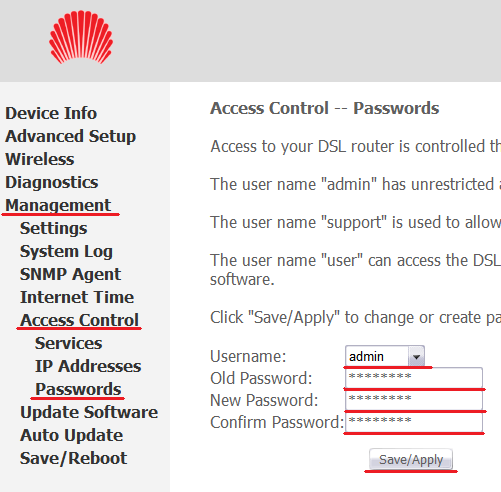The width and height of the screenshot is (501, 492).
Task: Open the Diagnostics section
Action: click(x=52, y=182)
